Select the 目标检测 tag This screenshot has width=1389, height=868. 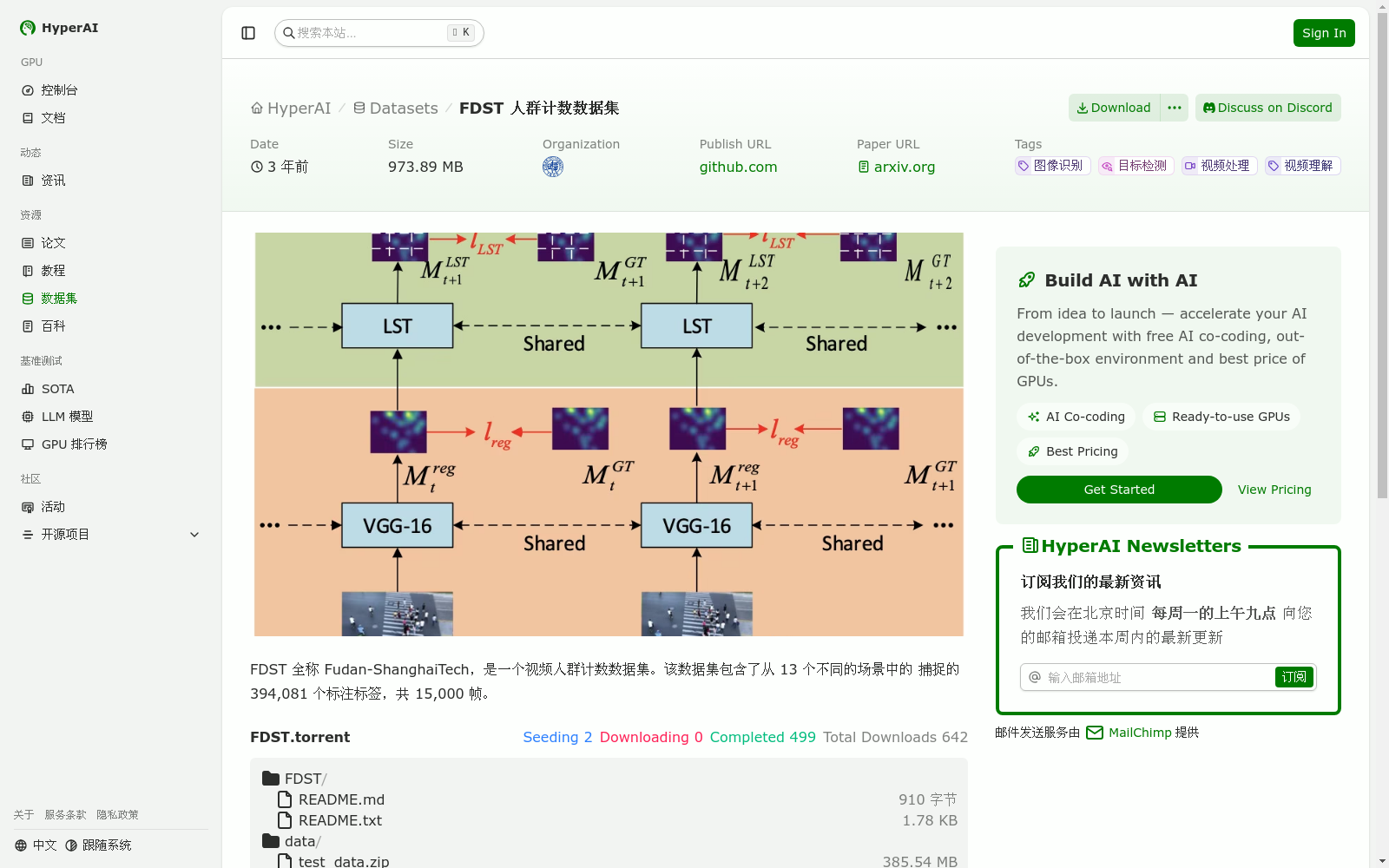tap(1136, 166)
